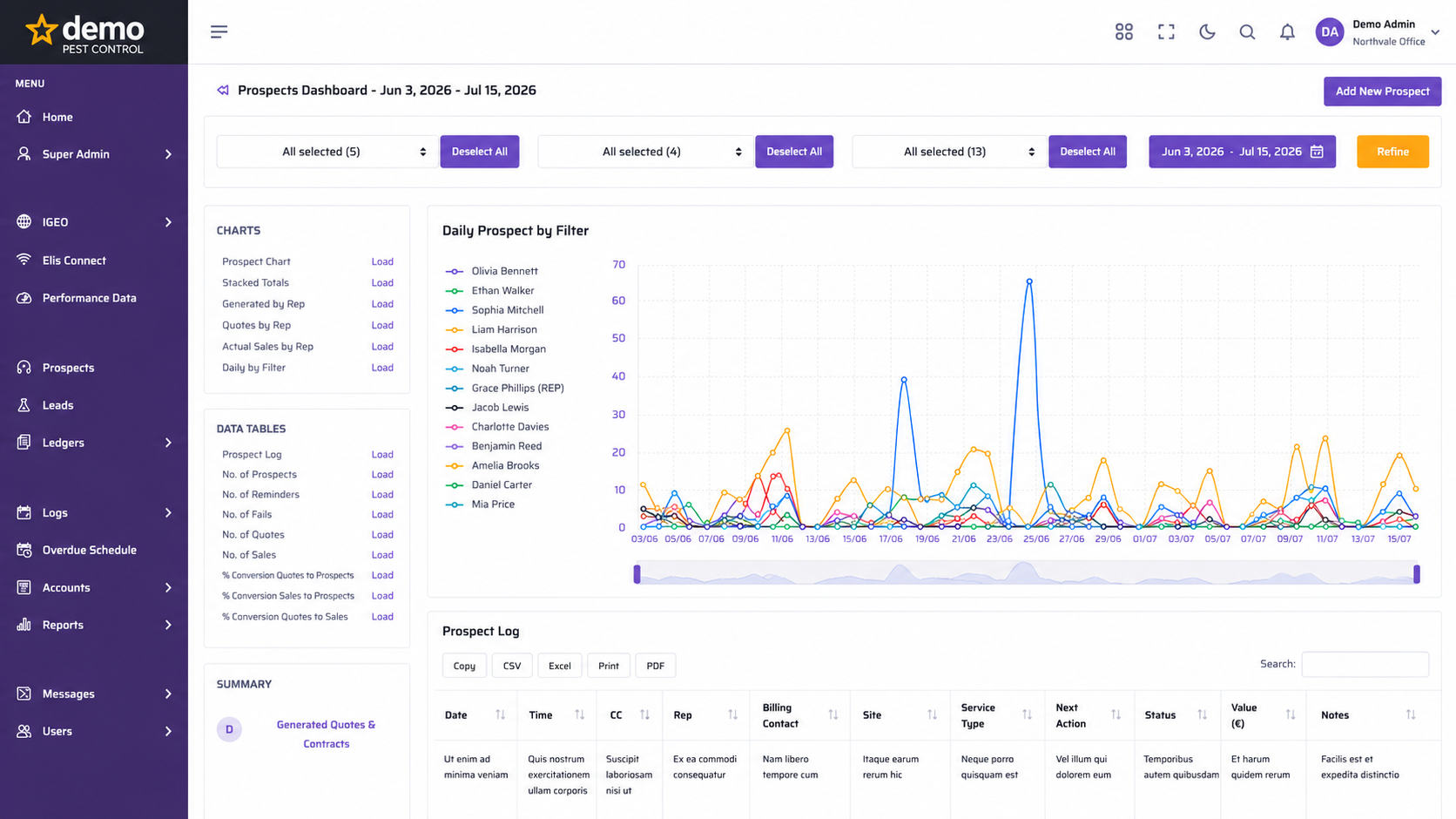
Task: Toggle the hamburger sidebar menu icon
Action: (x=219, y=31)
